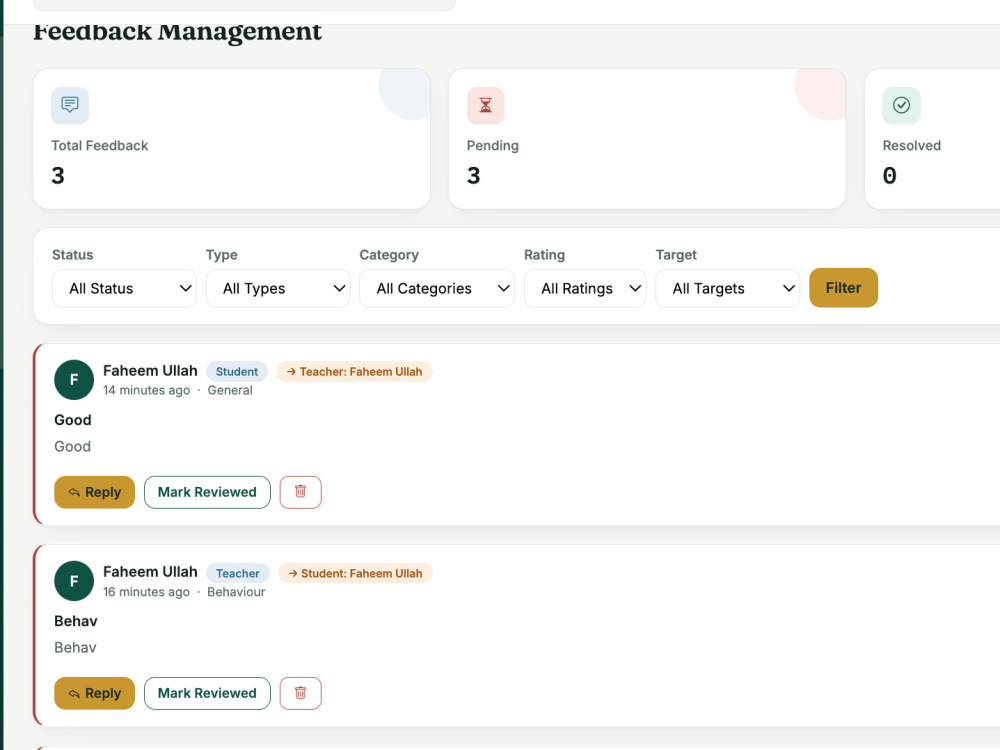Delete the Good feedback via trash icon

click(x=300, y=492)
